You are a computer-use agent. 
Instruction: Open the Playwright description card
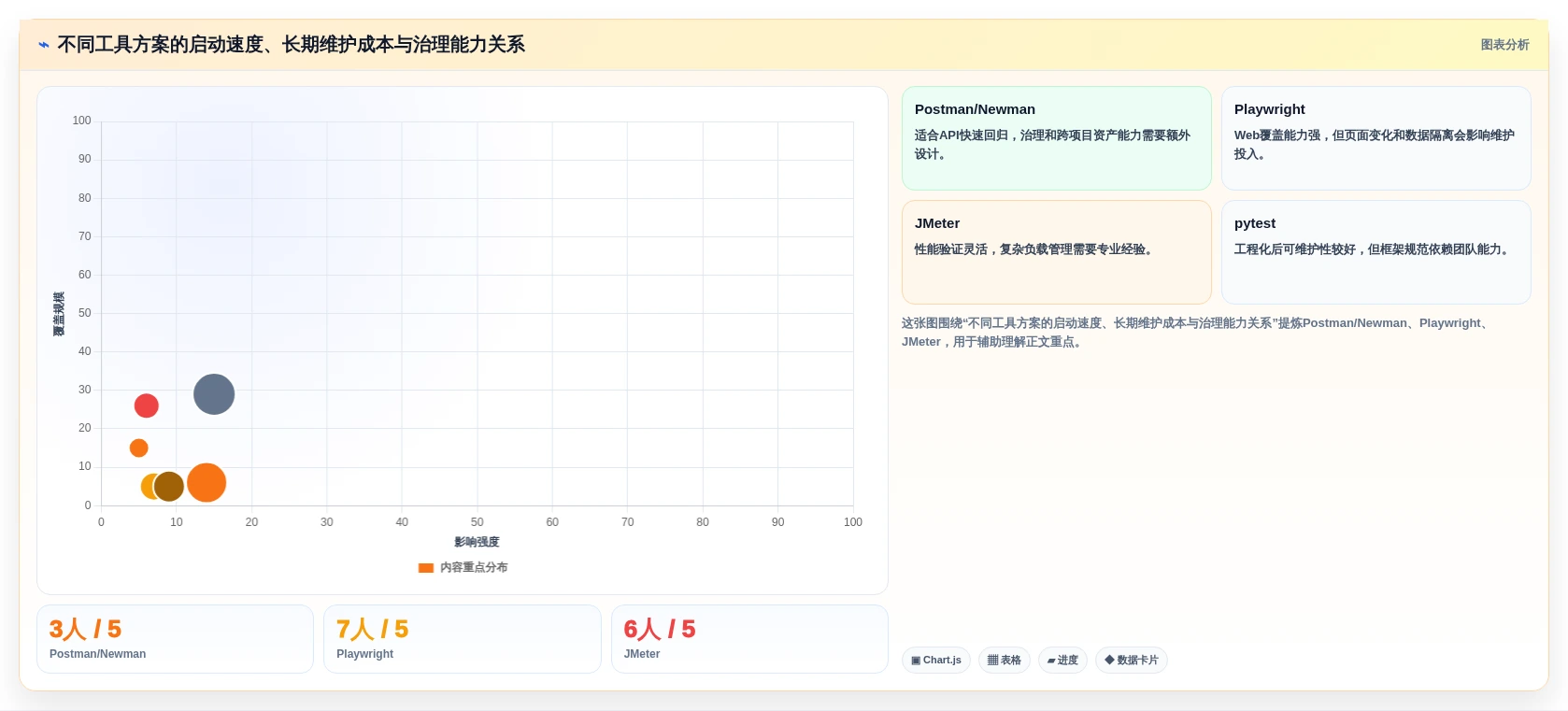[1376, 138]
